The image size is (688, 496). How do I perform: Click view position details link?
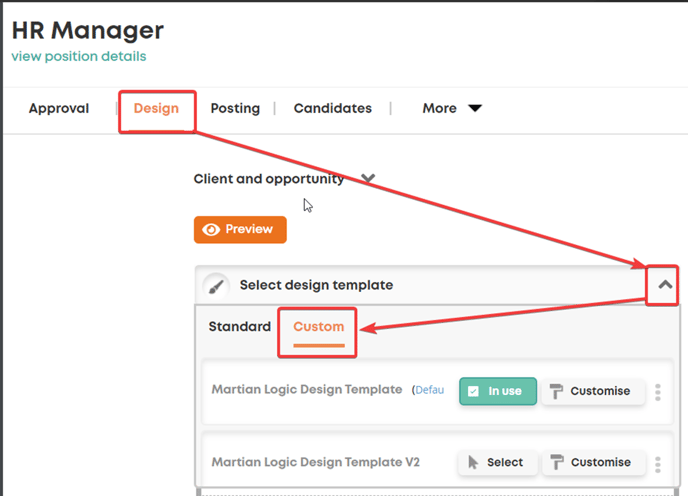coord(79,56)
